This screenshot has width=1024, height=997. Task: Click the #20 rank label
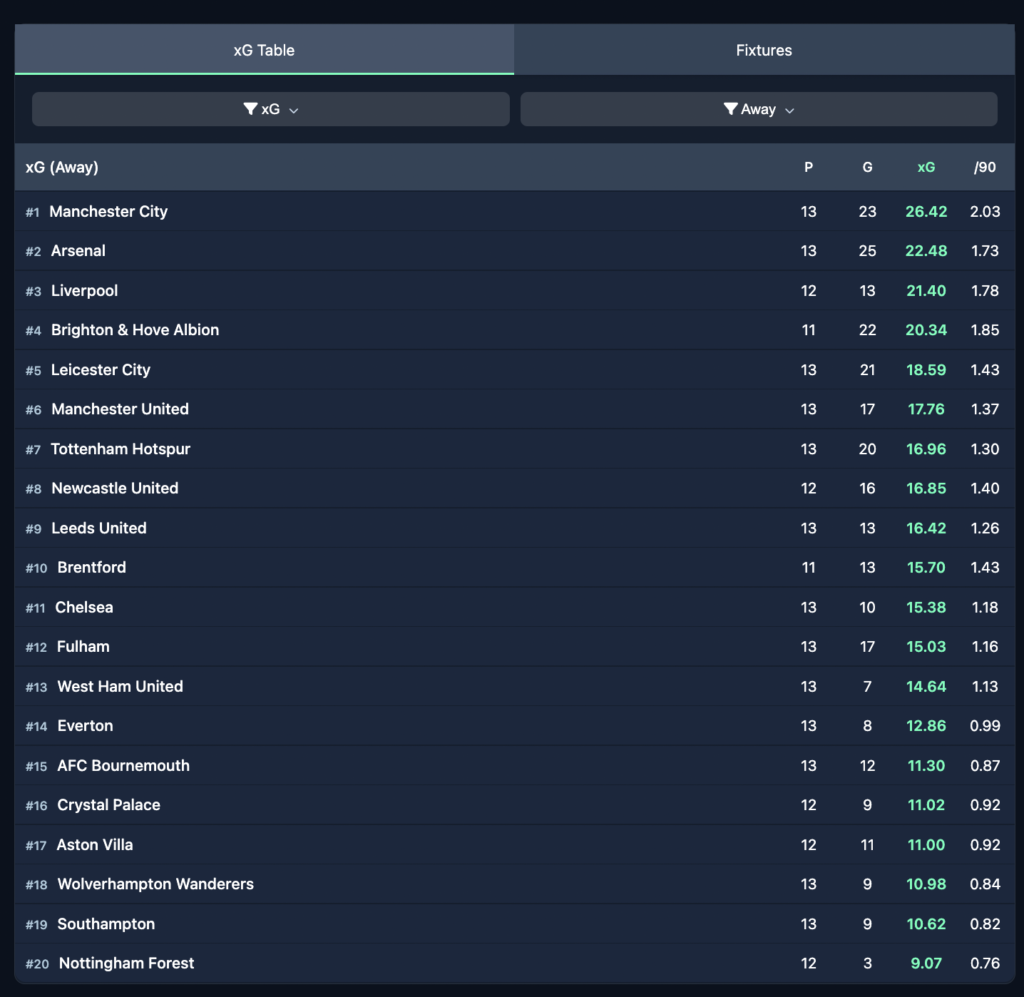pos(37,964)
